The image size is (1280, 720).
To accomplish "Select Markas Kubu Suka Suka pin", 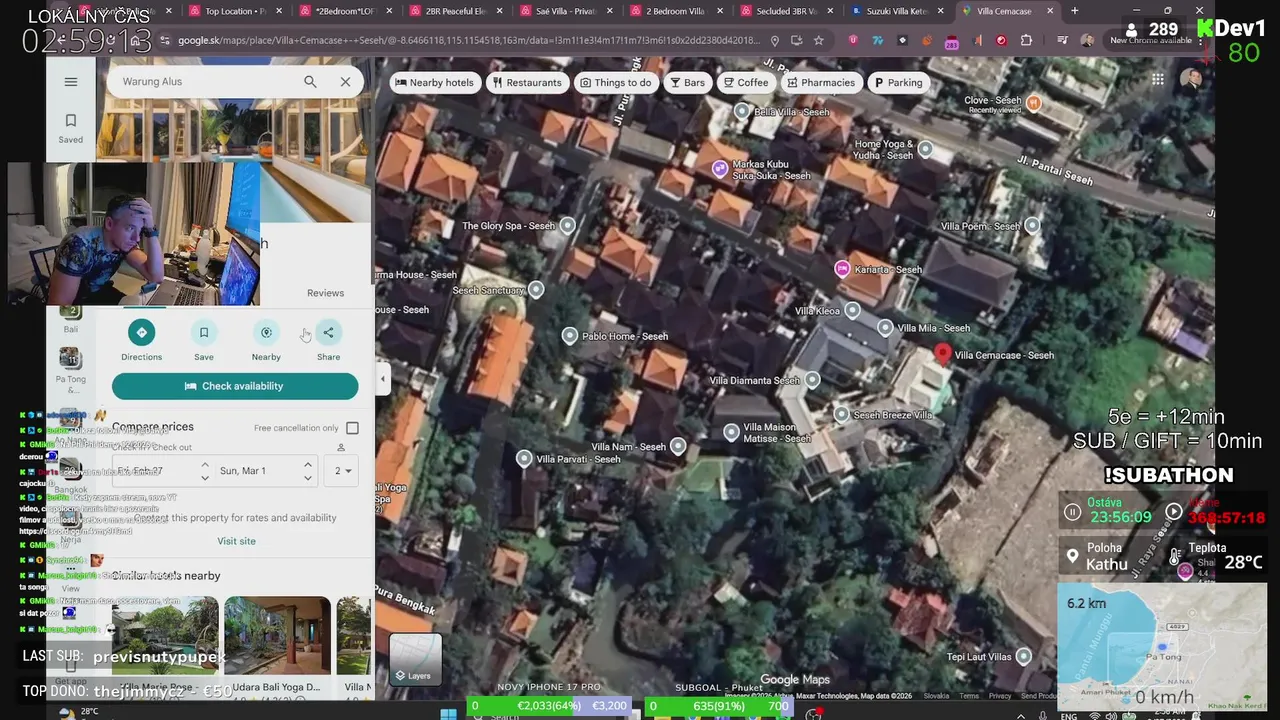I will point(720,169).
